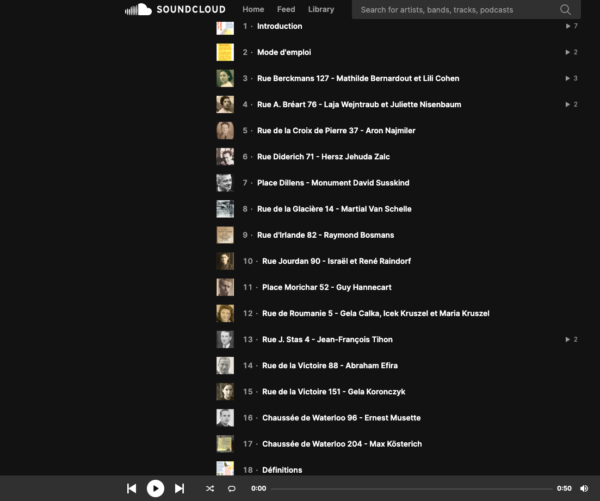The width and height of the screenshot is (600, 501).
Task: Click thumbnail for Hersz Jehuda Zalc track
Action: (225, 157)
